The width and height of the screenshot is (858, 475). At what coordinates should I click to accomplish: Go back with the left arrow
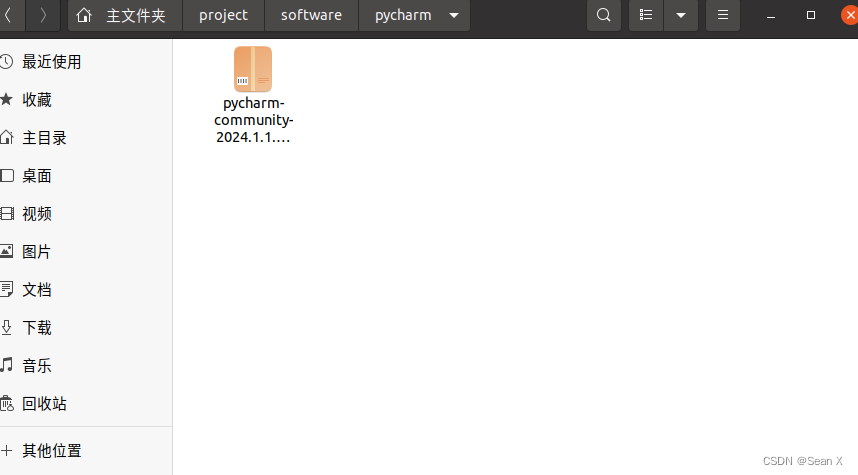click(9, 15)
